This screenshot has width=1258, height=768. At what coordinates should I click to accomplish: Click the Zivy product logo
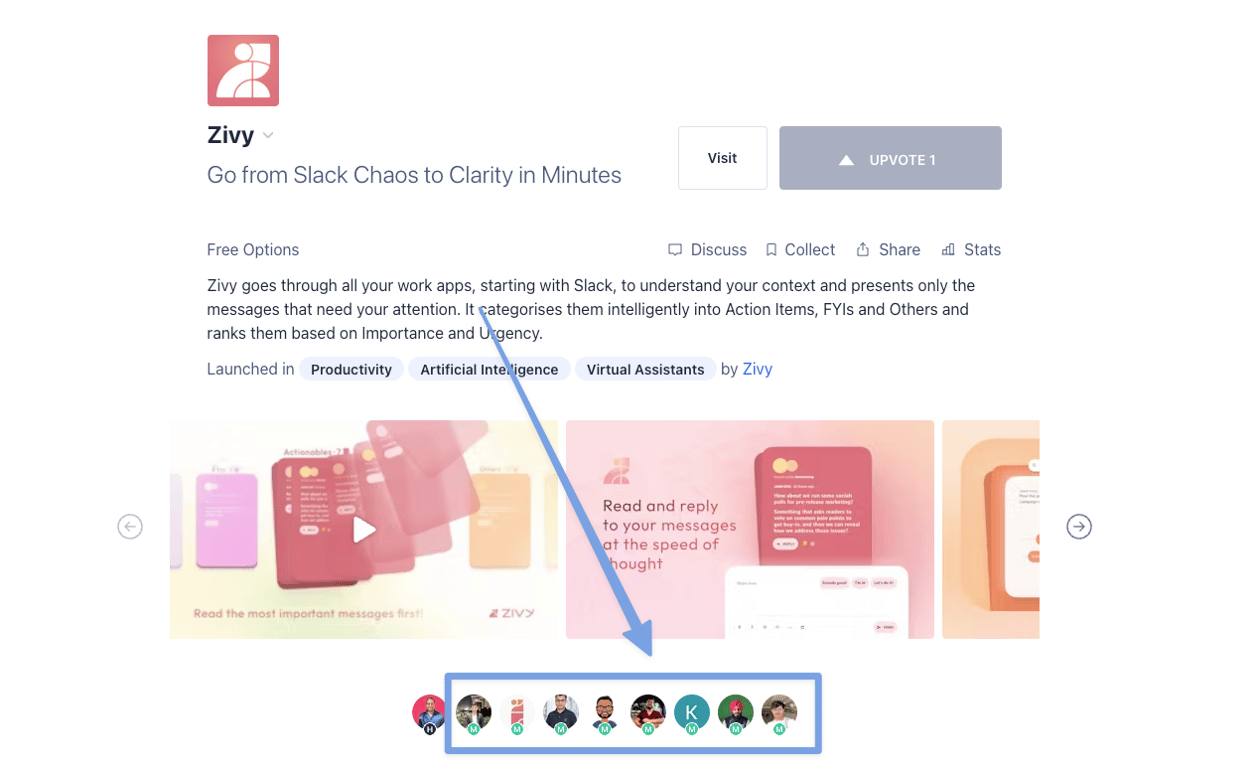[243, 70]
